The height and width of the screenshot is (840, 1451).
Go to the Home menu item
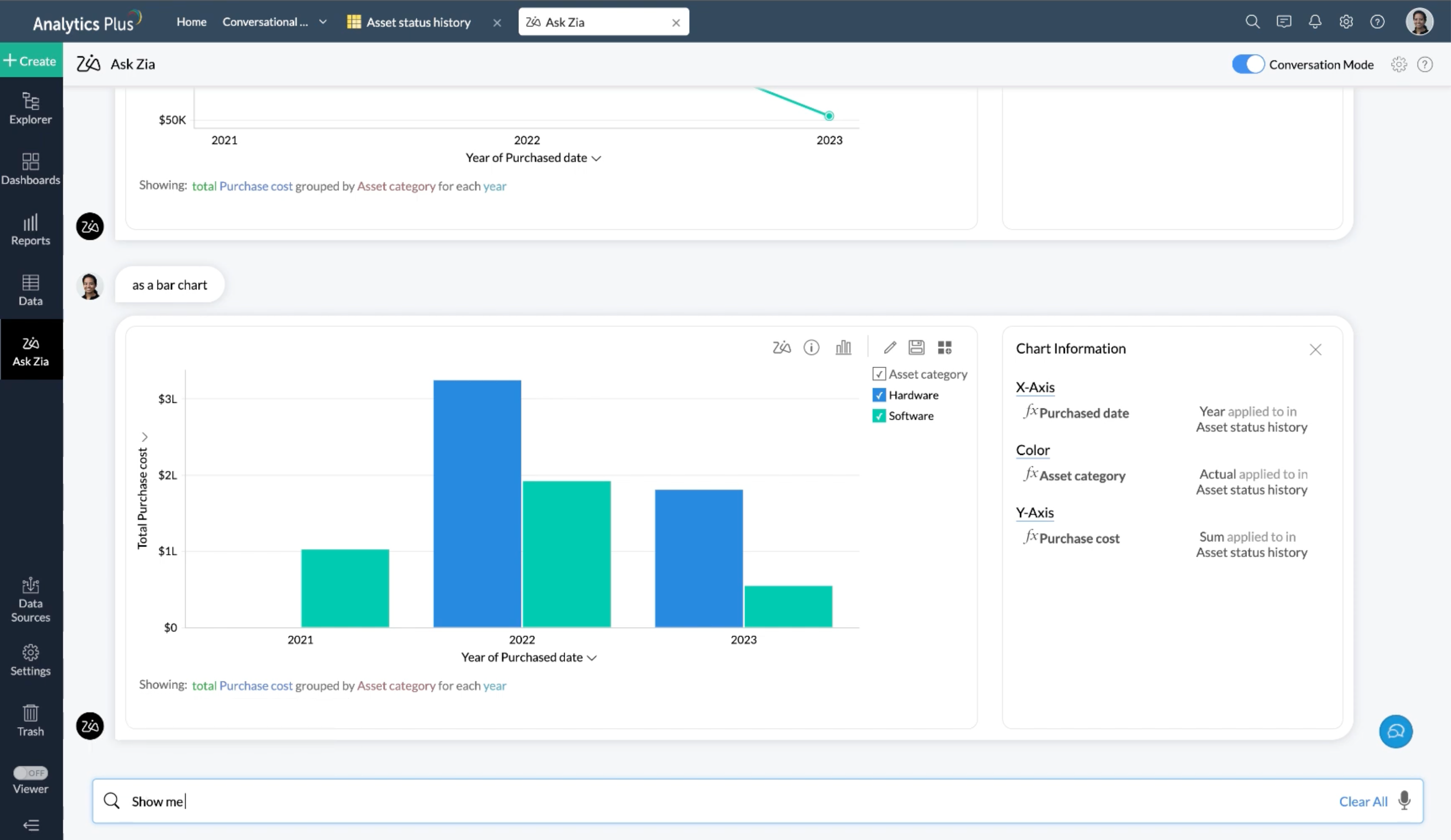pyautogui.click(x=191, y=22)
